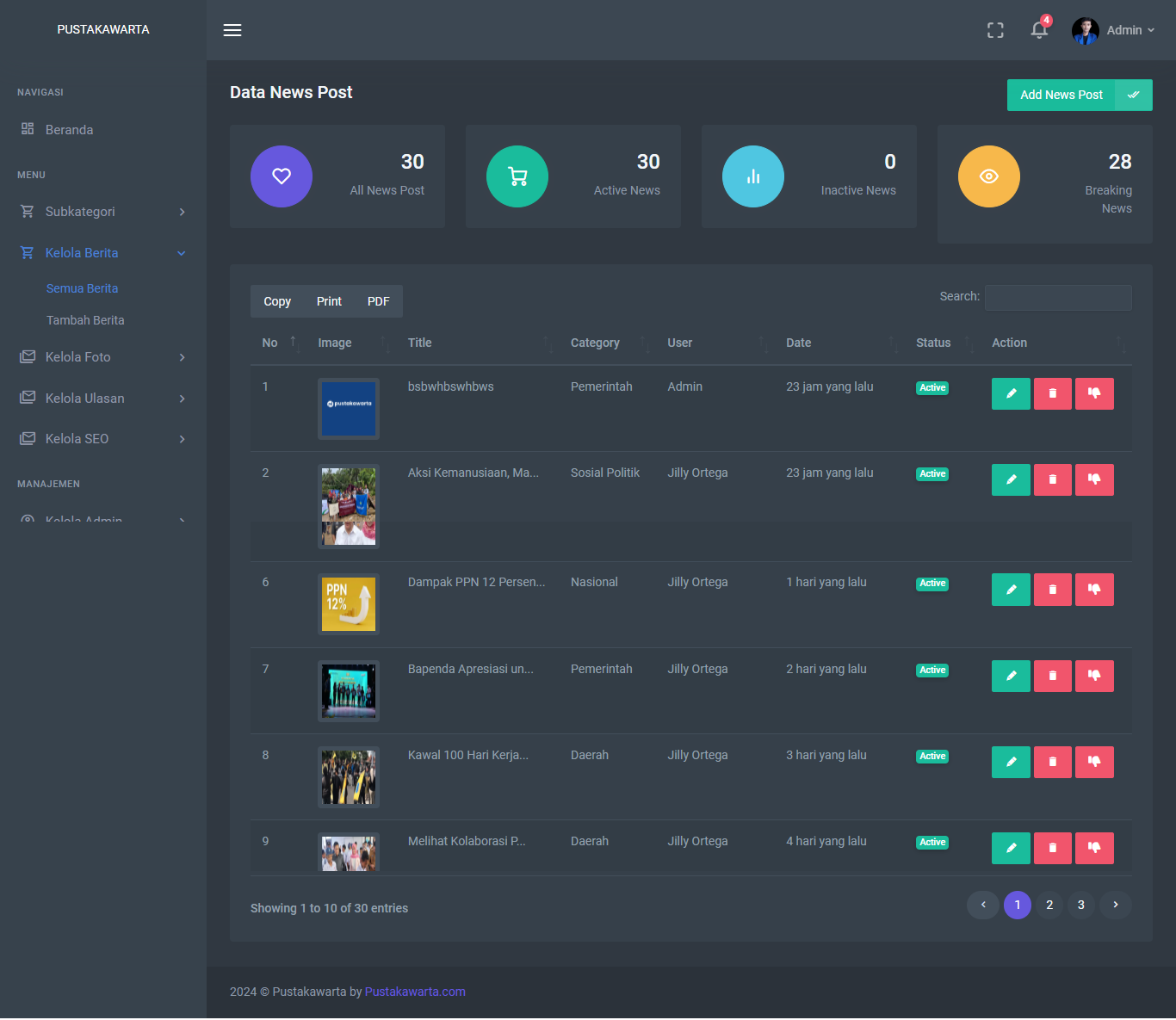Expand the Kelola Foto menu
This screenshot has width=1176, height=1020.
point(103,357)
